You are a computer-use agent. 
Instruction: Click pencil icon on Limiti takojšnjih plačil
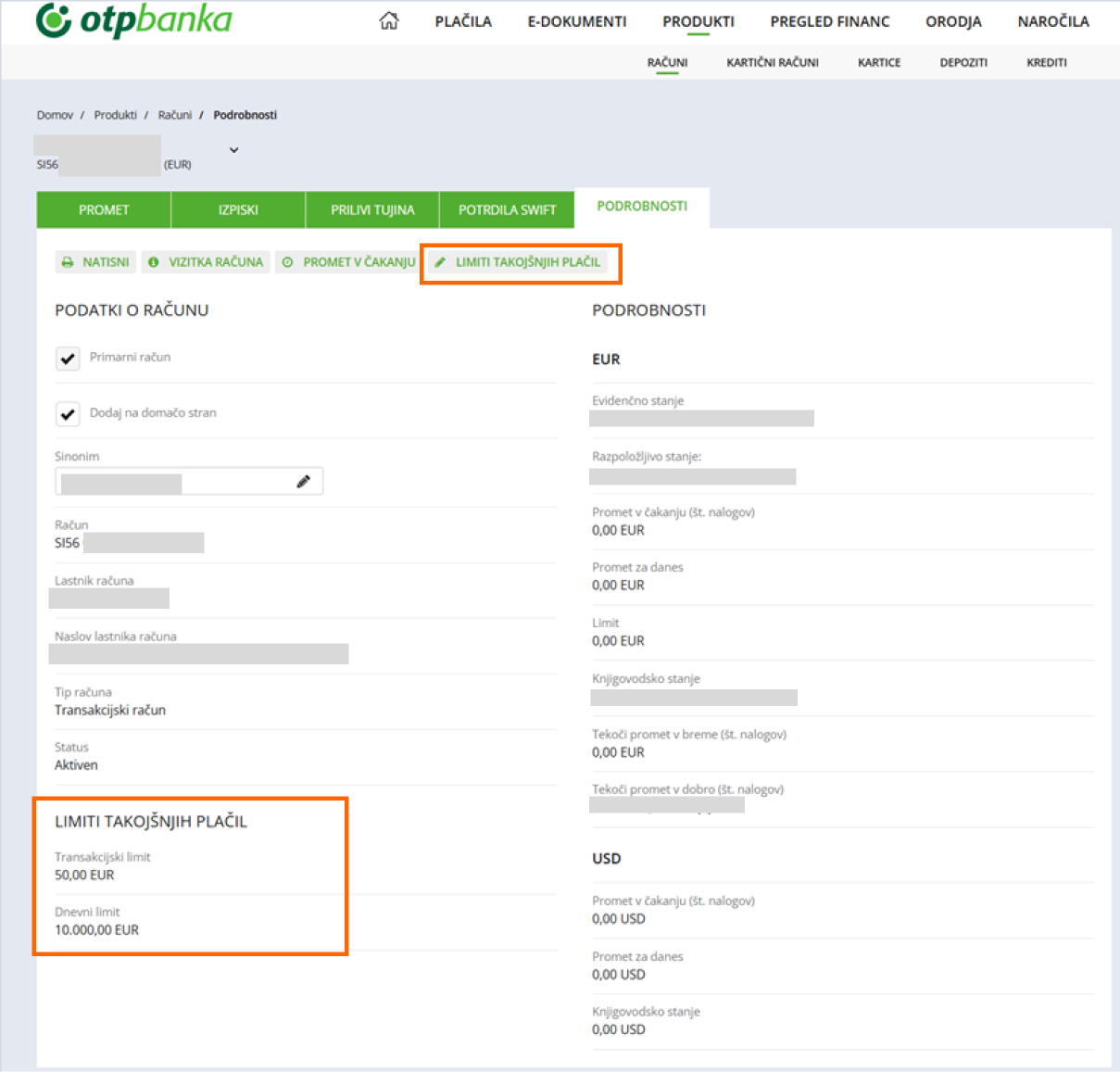[440, 262]
